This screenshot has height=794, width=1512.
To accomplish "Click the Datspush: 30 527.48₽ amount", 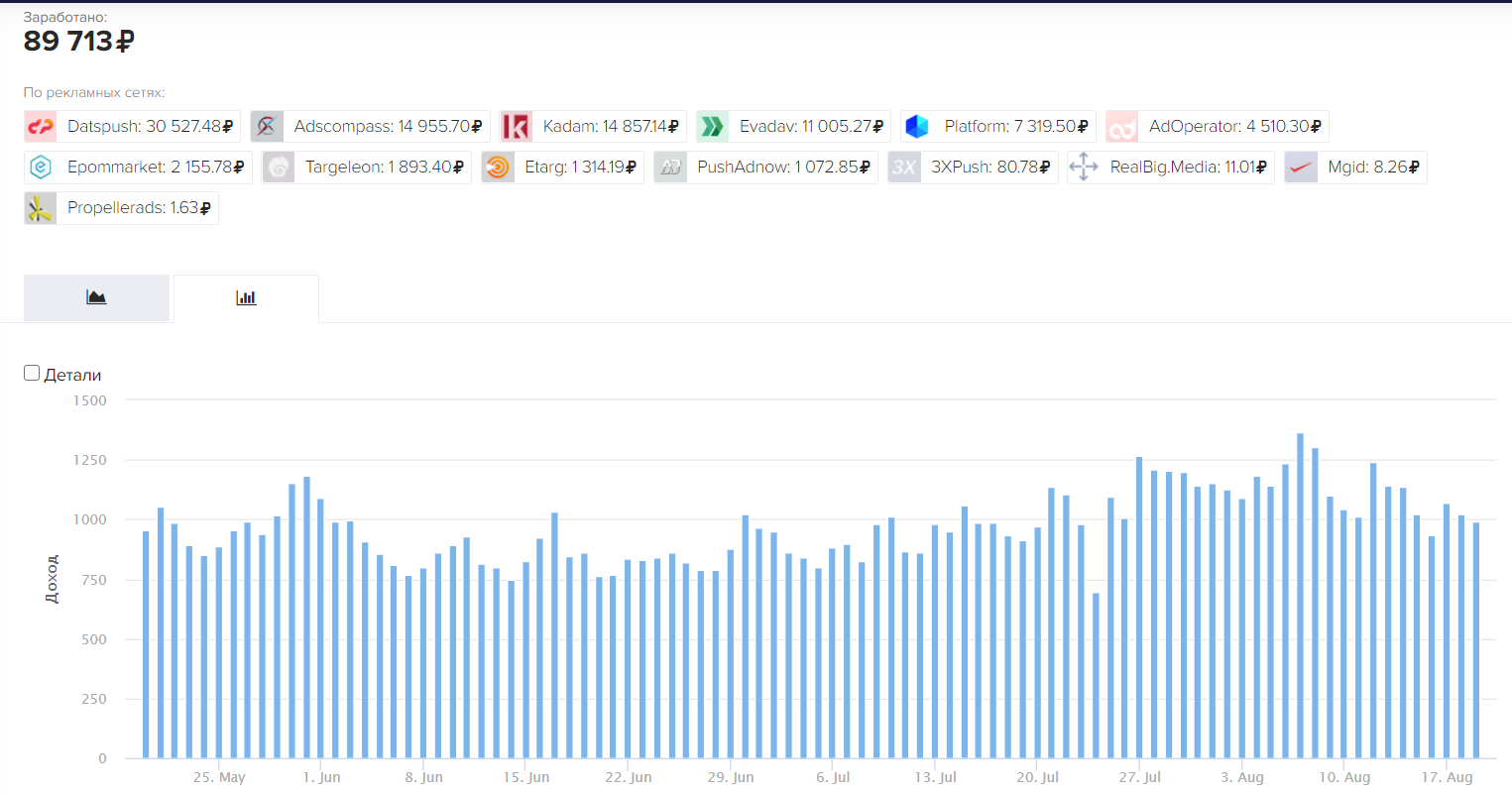I will tap(151, 127).
